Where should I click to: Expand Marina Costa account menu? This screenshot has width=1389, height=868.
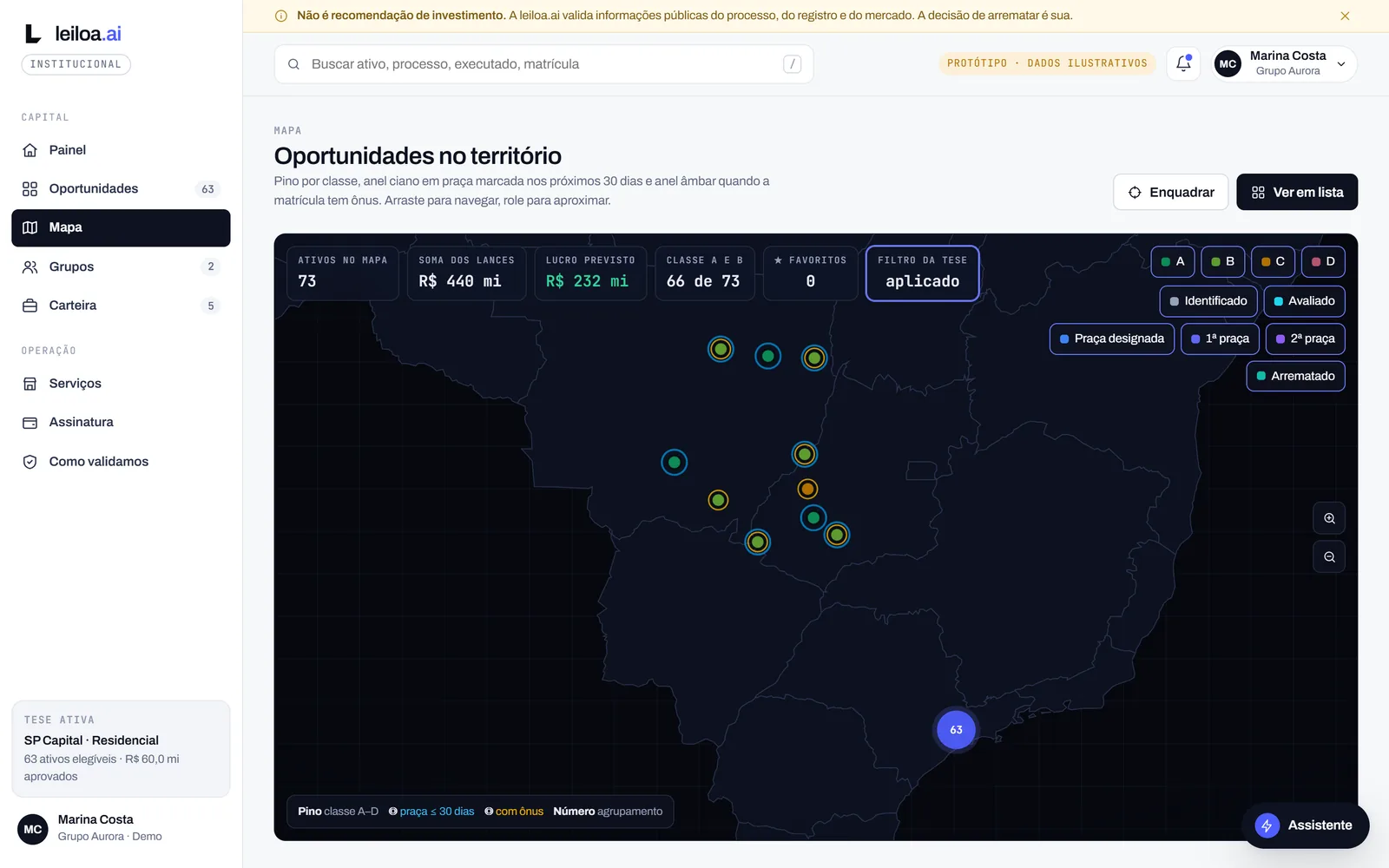pyautogui.click(x=1284, y=63)
